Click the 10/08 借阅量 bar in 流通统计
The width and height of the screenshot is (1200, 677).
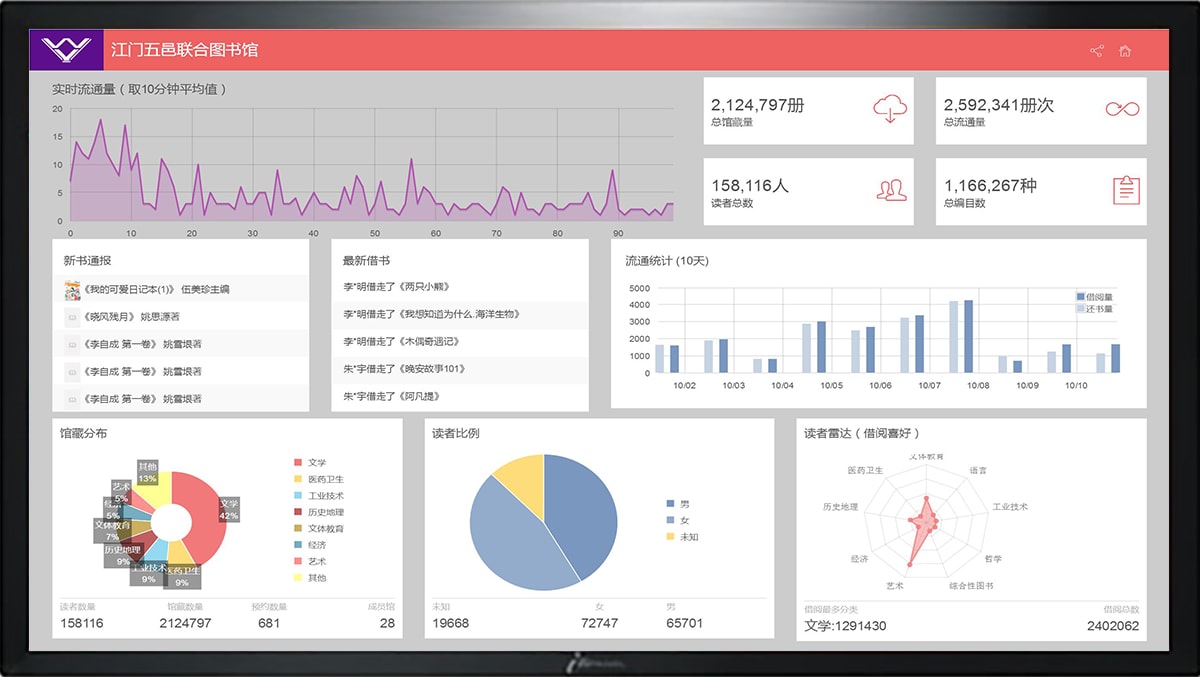968,336
